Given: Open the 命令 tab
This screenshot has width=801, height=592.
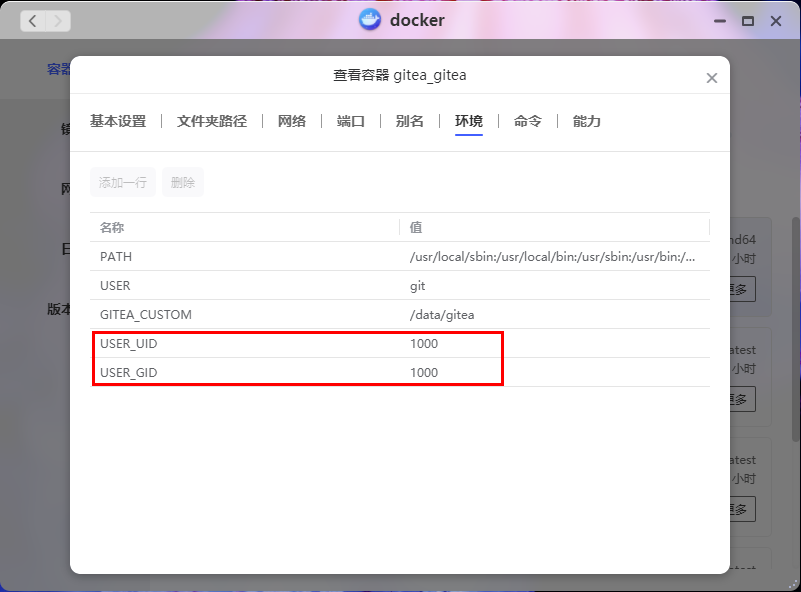Looking at the screenshot, I should pos(528,121).
